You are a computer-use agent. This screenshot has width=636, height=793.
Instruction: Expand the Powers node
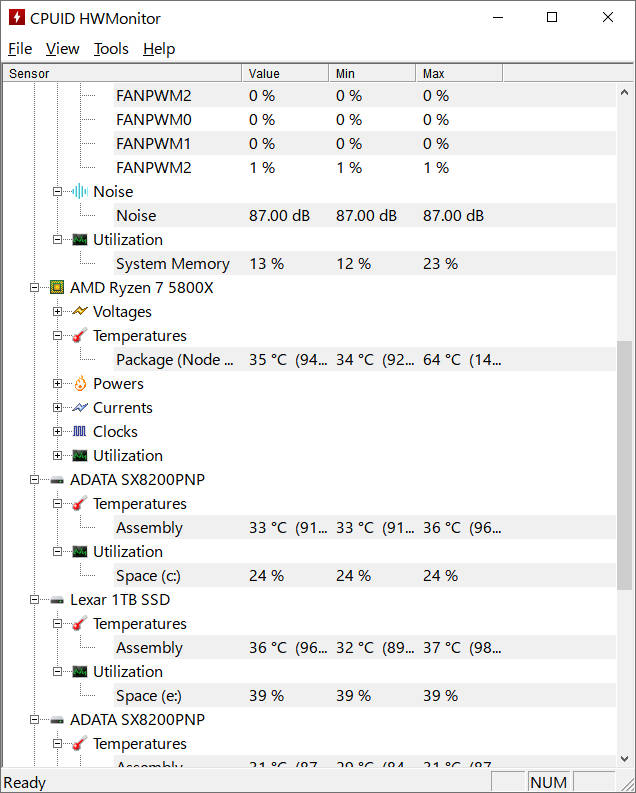pos(57,384)
